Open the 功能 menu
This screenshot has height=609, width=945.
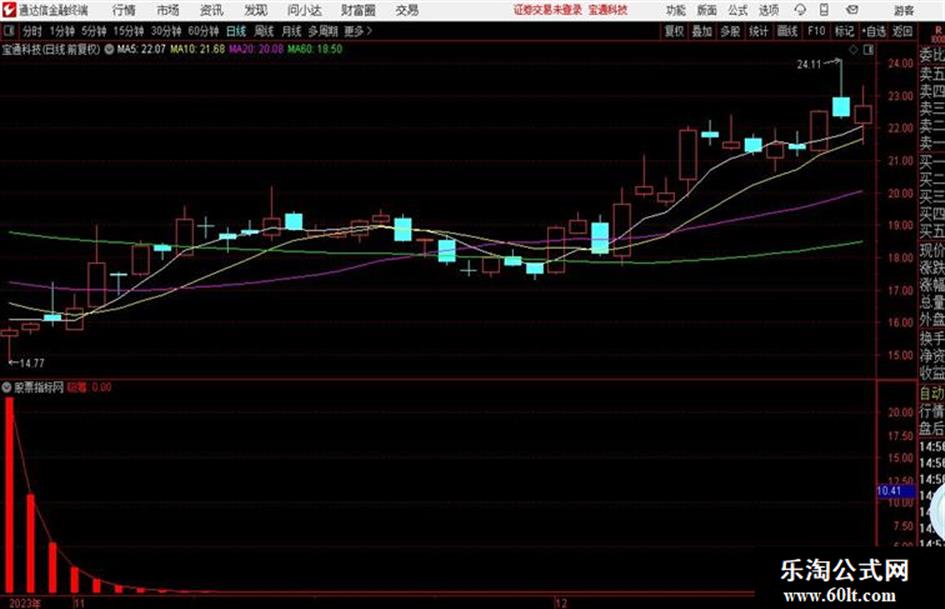coord(676,10)
